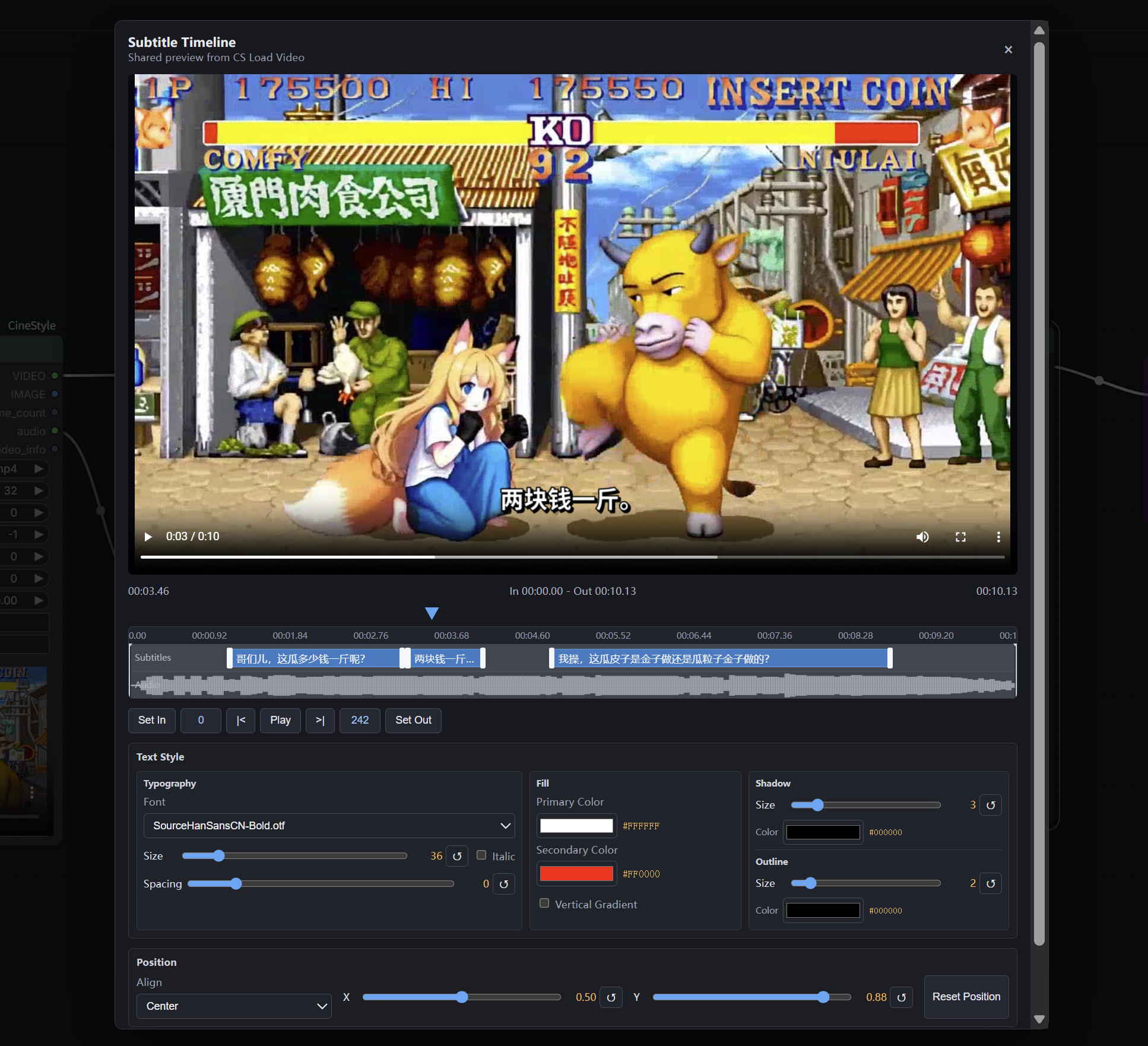
Task: Click the font Size value 36
Action: point(436,856)
